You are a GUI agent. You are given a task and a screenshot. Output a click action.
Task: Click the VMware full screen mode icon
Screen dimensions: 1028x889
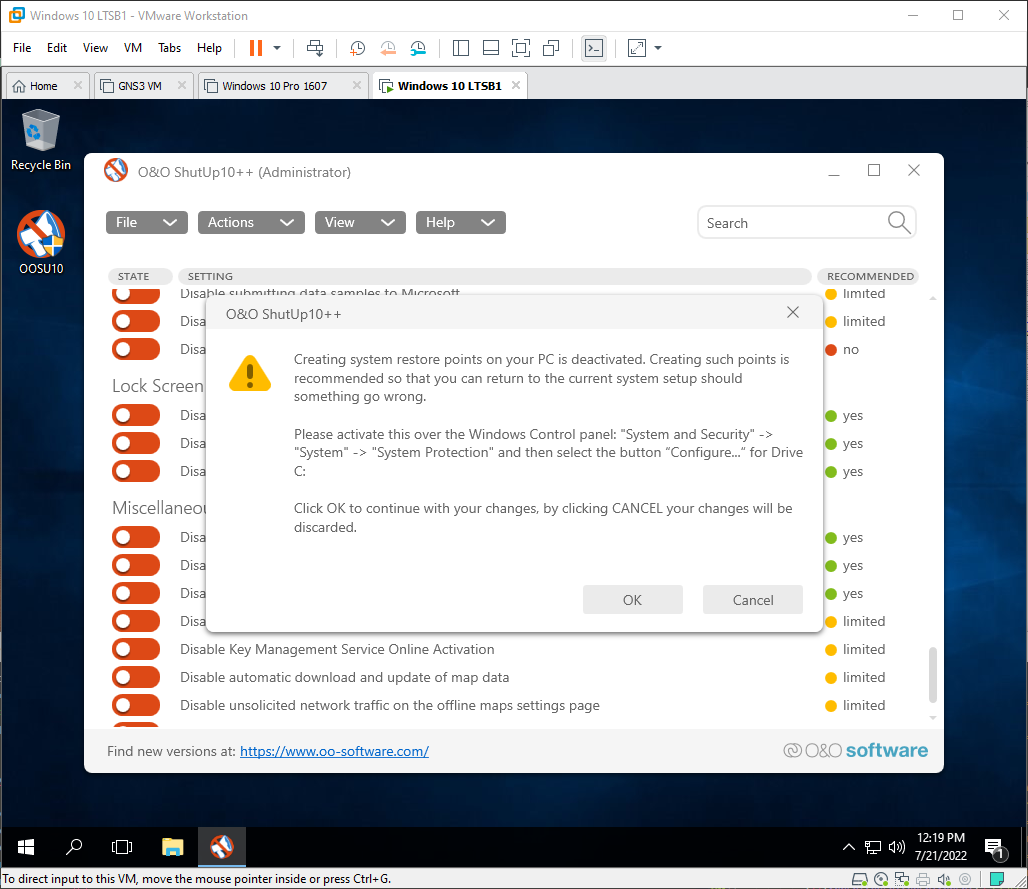click(521, 48)
